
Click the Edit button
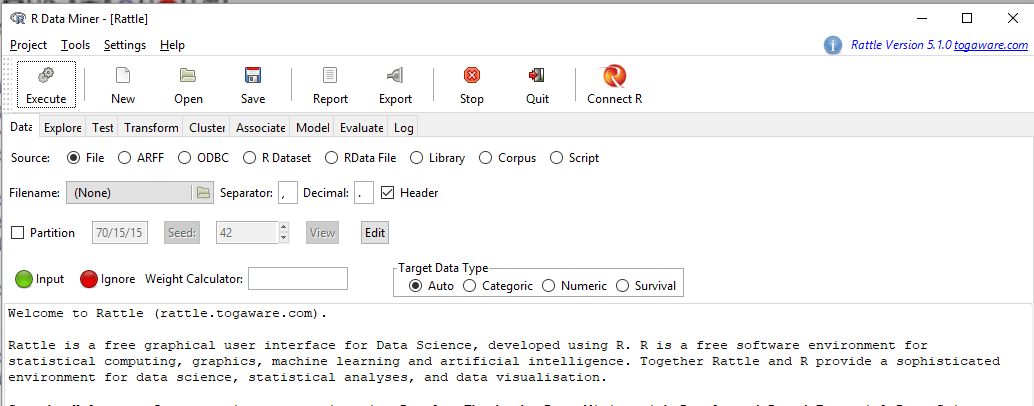[375, 233]
